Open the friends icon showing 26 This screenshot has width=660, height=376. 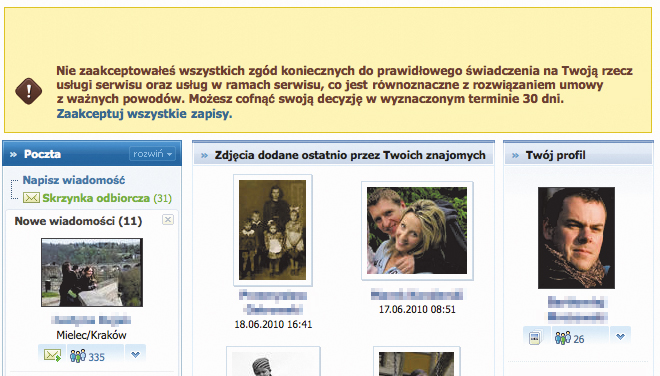570,338
